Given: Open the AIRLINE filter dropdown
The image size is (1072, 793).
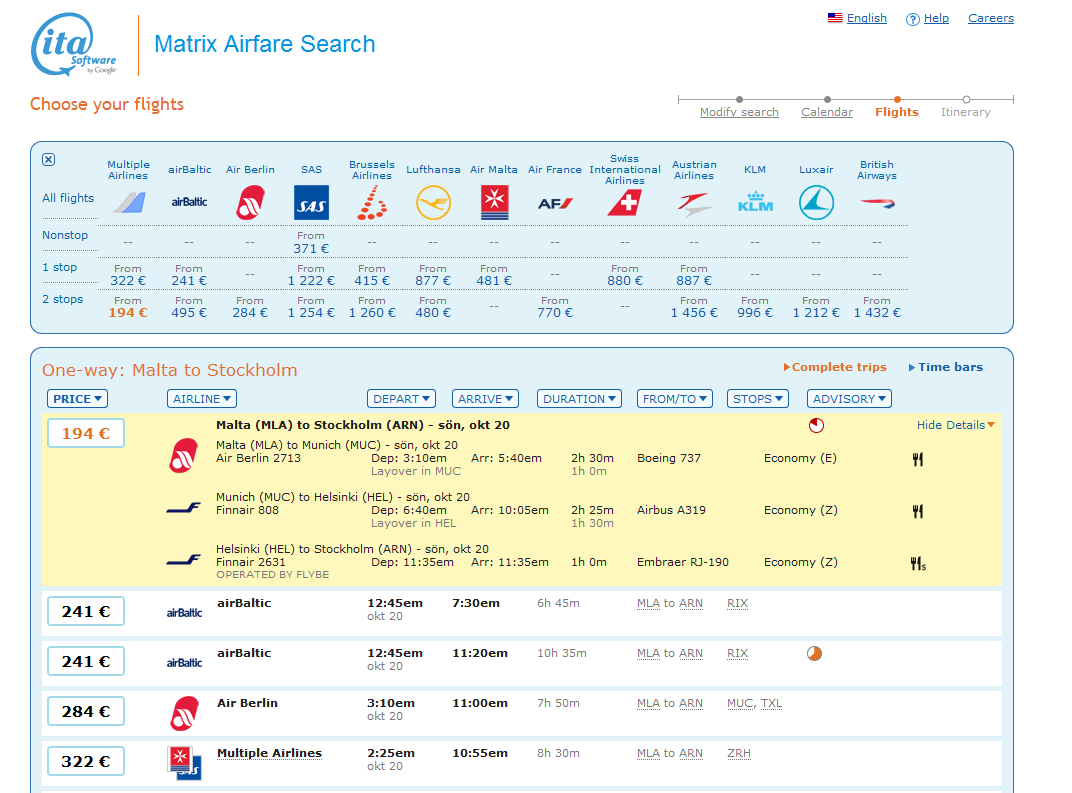Looking at the screenshot, I should [x=202, y=399].
